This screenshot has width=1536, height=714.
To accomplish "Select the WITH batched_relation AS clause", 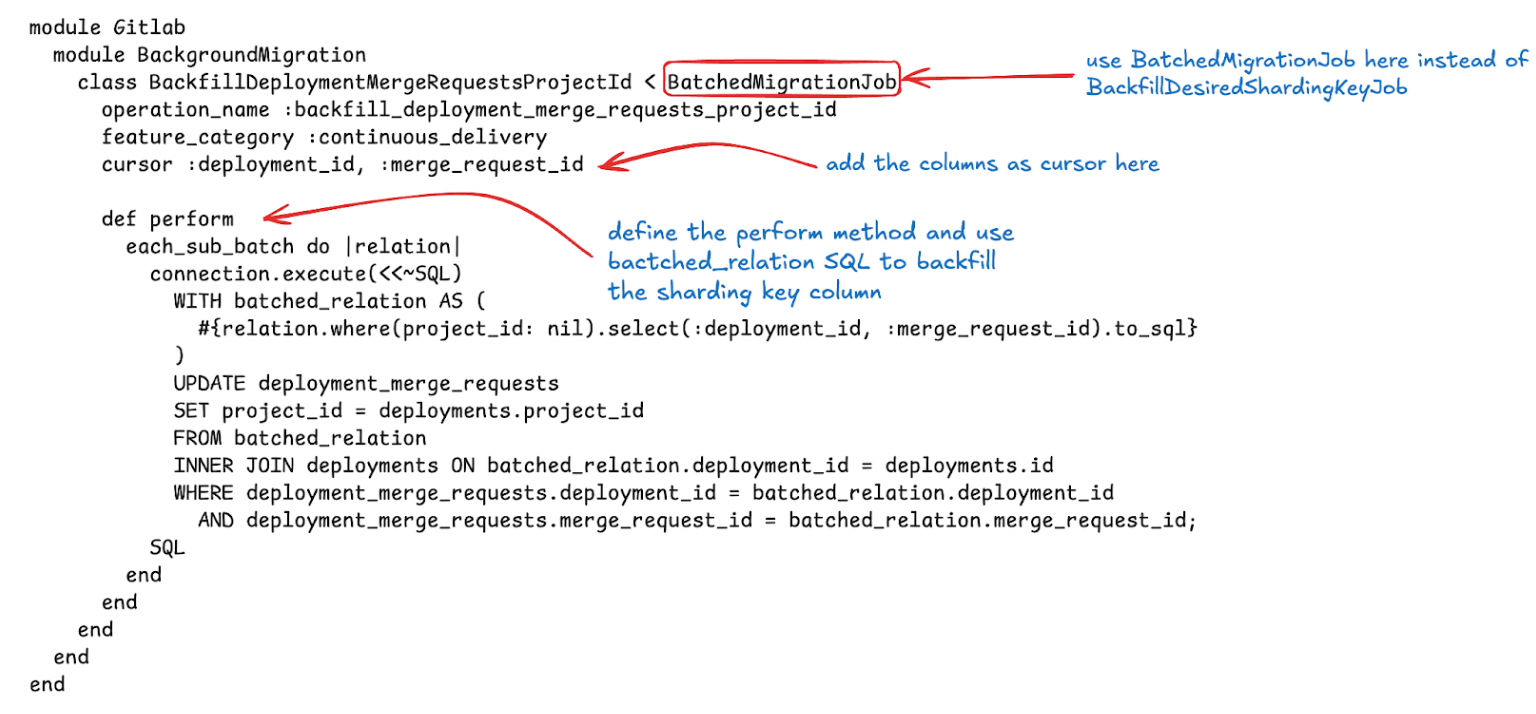I will 322,300.
